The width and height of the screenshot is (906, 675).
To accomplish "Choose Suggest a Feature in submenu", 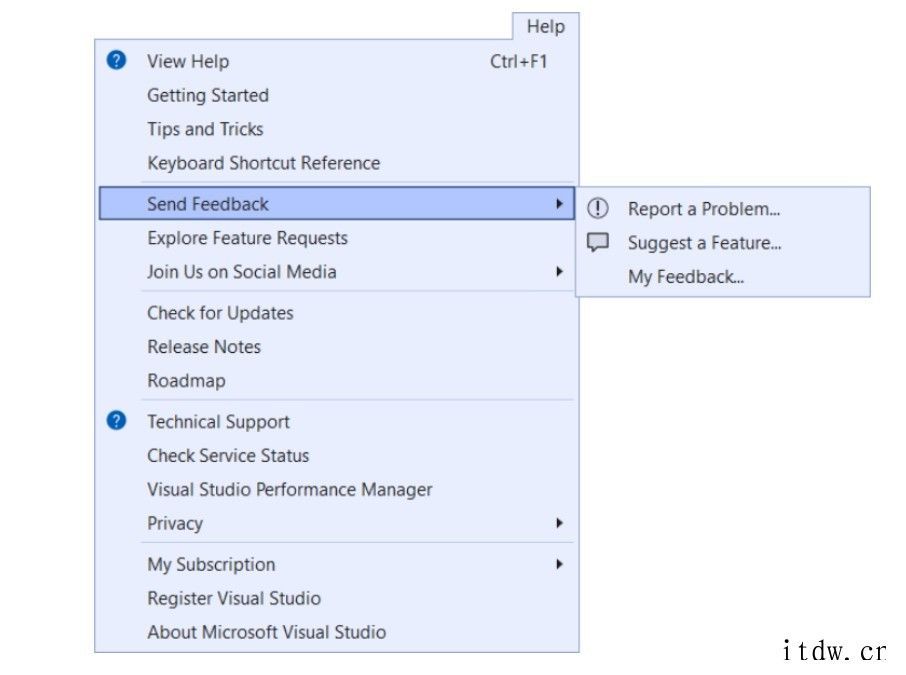I will click(x=723, y=243).
